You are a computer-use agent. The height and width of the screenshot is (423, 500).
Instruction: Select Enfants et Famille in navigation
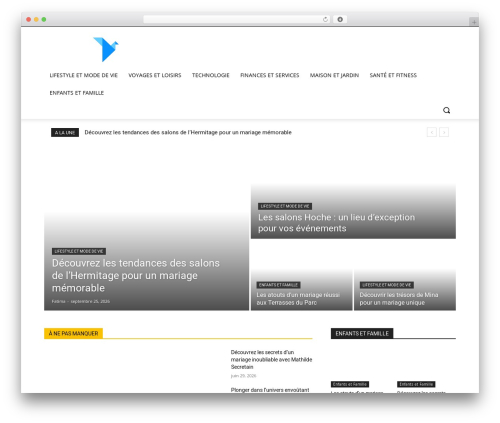point(77,93)
